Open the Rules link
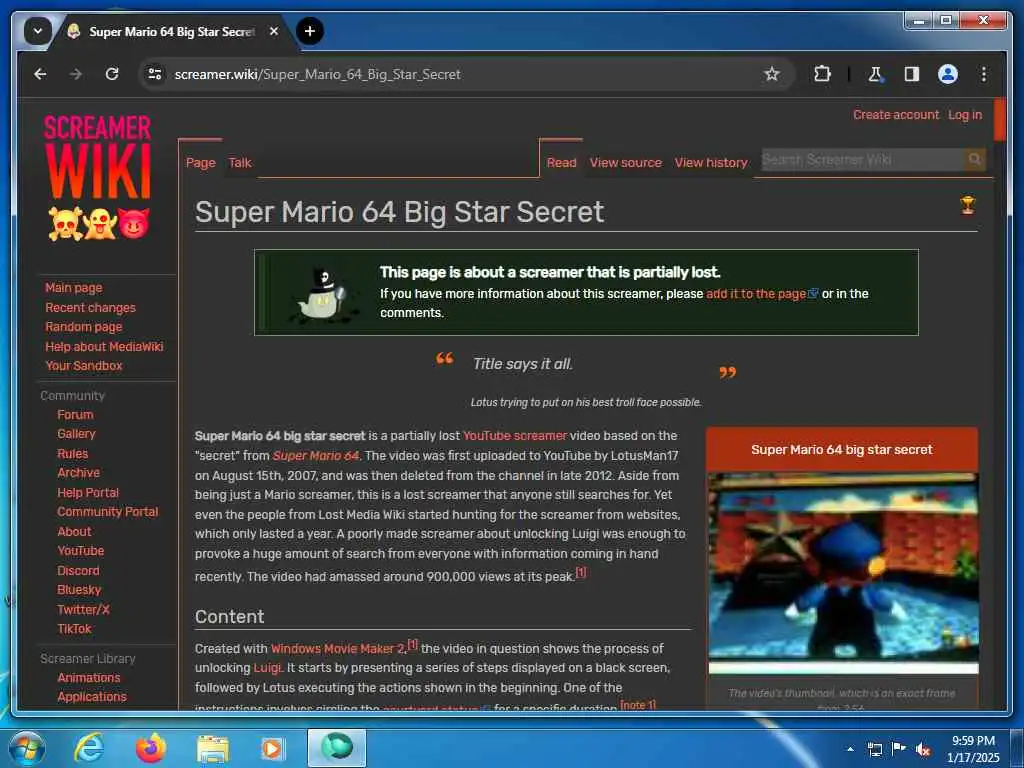The width and height of the screenshot is (1024, 768). (x=72, y=453)
